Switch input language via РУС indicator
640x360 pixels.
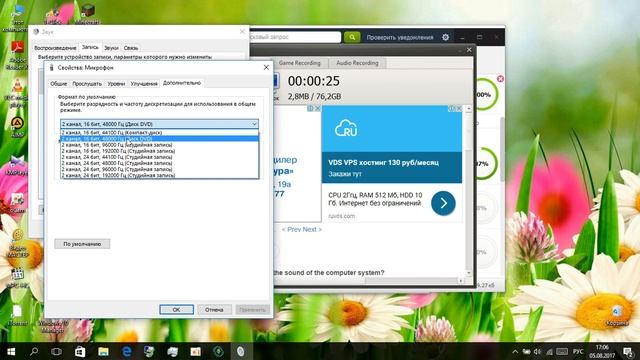coord(578,351)
